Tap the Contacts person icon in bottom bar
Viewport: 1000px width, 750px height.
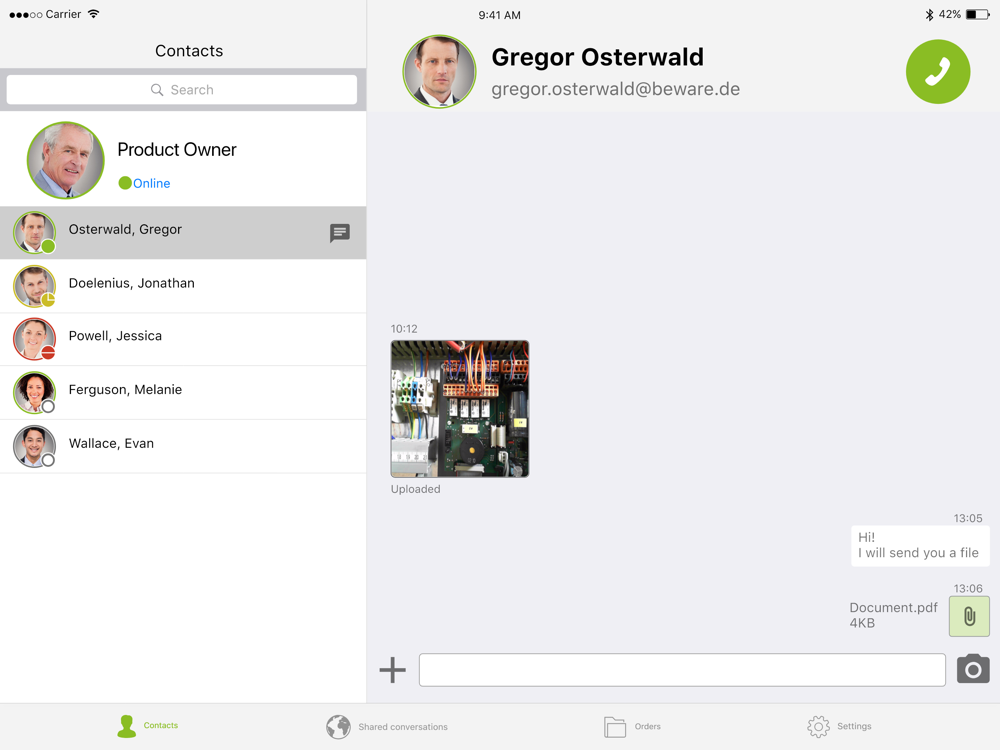126,726
